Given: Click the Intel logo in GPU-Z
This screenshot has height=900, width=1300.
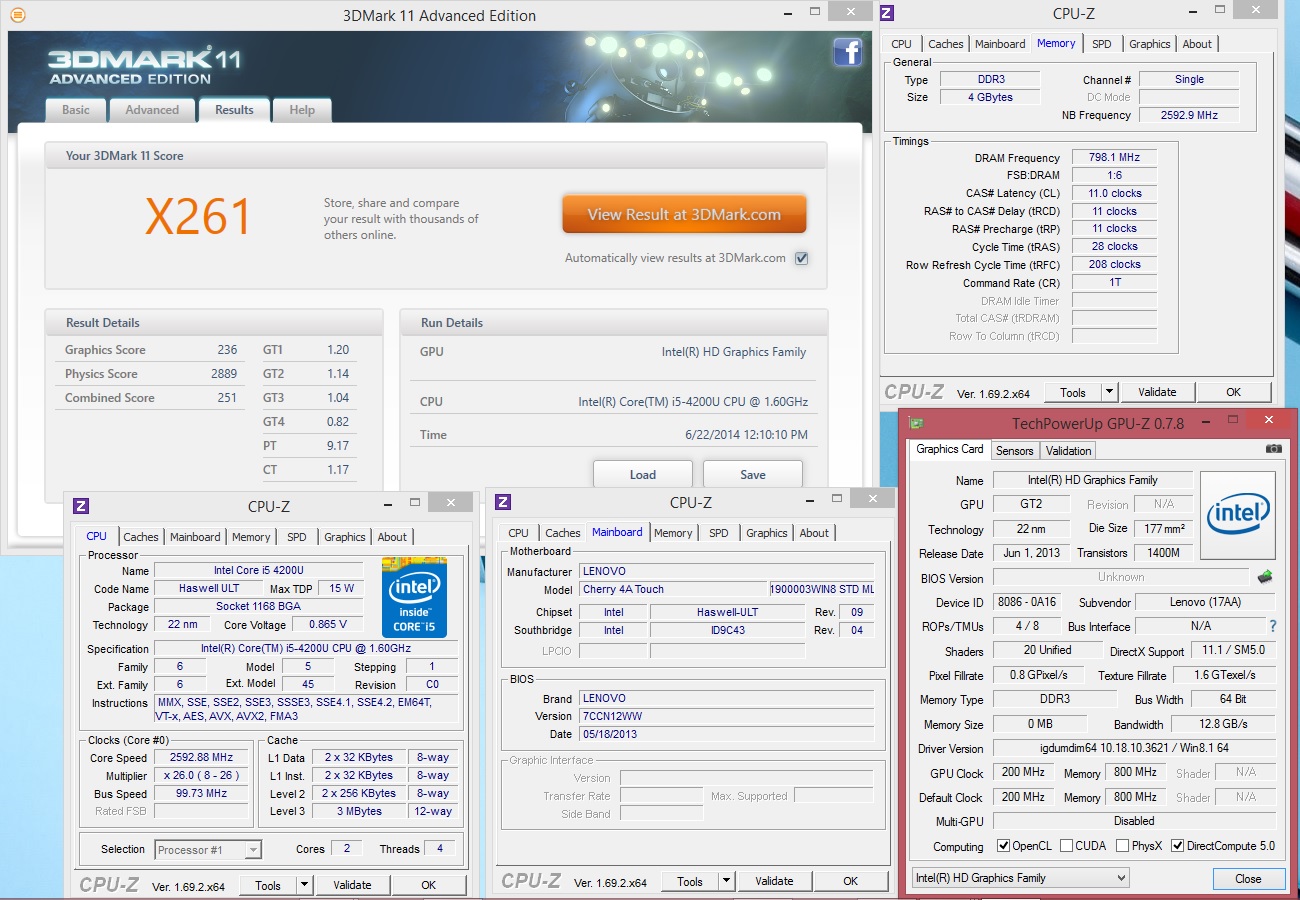Looking at the screenshot, I should [x=1238, y=515].
